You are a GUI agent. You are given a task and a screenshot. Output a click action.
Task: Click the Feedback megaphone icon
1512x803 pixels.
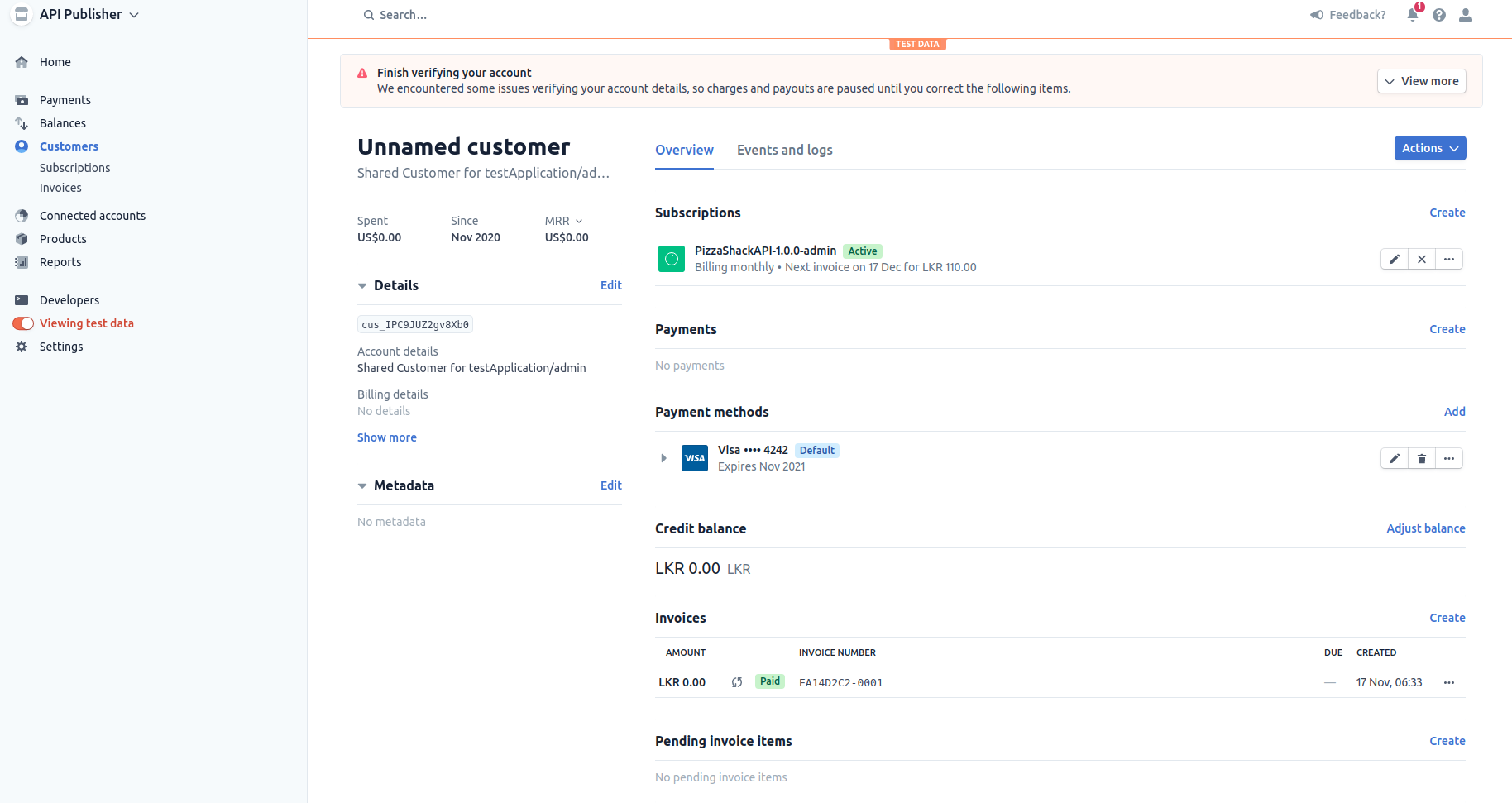pyautogui.click(x=1315, y=14)
